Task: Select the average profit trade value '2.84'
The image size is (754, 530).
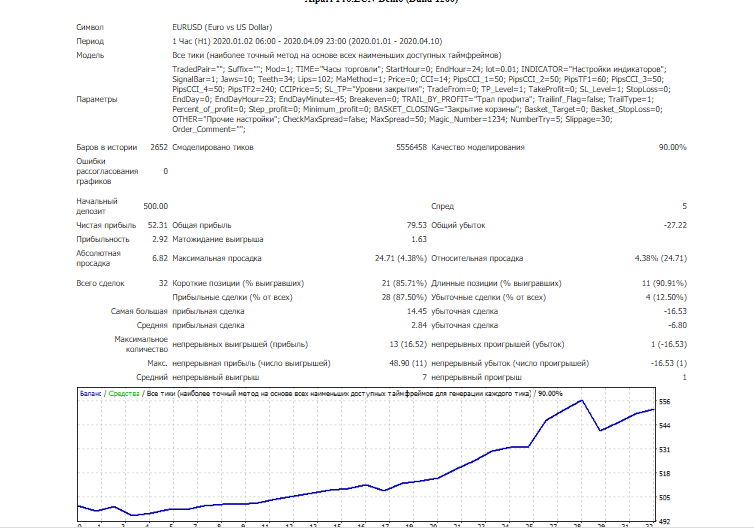Action: (x=419, y=325)
